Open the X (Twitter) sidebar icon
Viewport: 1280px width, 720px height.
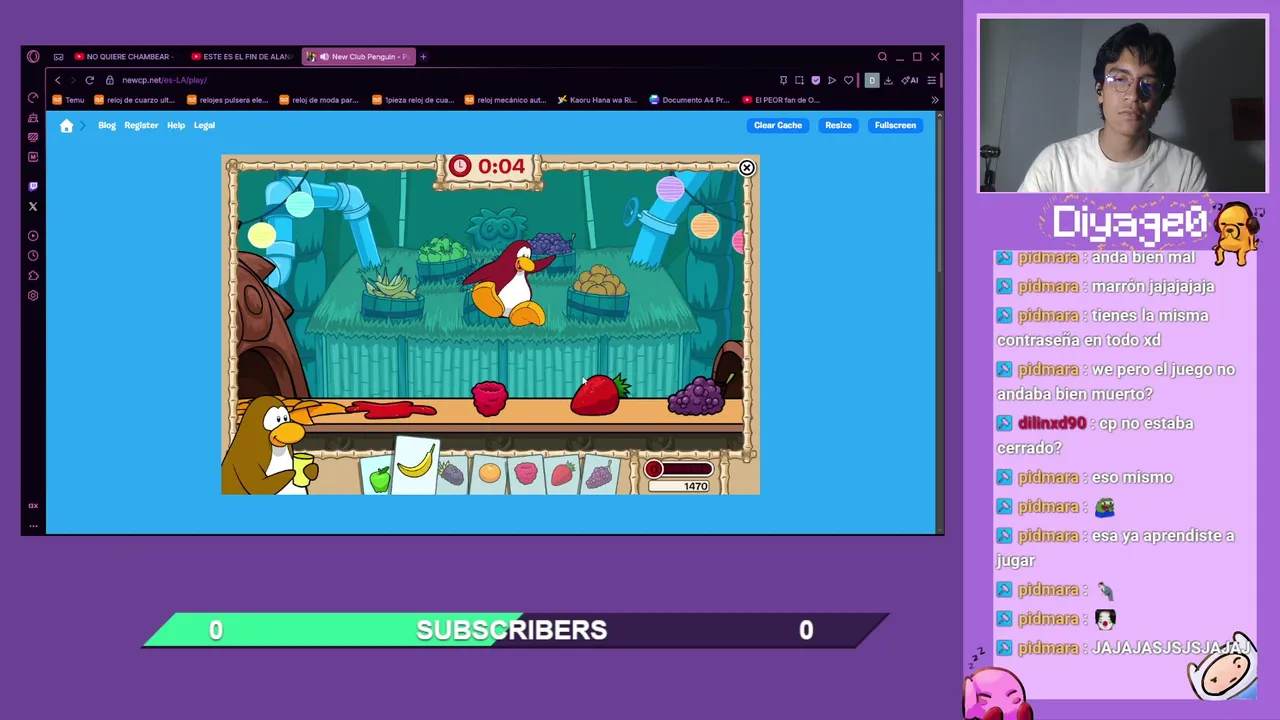tap(33, 206)
